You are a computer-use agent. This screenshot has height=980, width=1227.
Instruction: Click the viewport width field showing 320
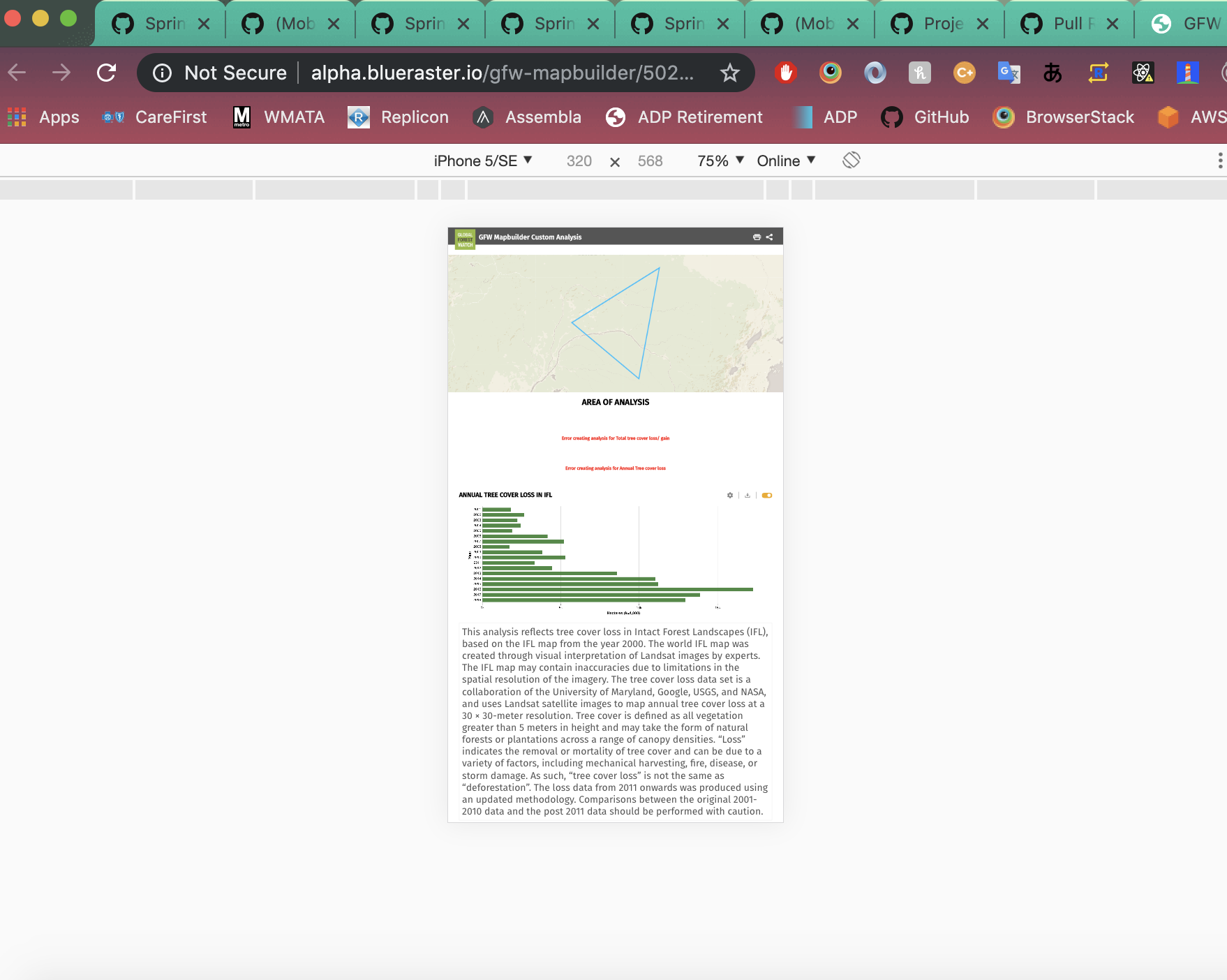579,160
